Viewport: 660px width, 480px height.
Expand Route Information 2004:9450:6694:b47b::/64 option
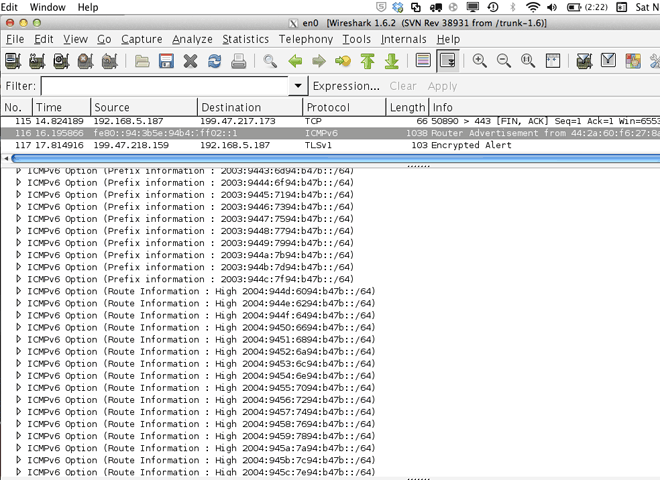[x=19, y=327]
